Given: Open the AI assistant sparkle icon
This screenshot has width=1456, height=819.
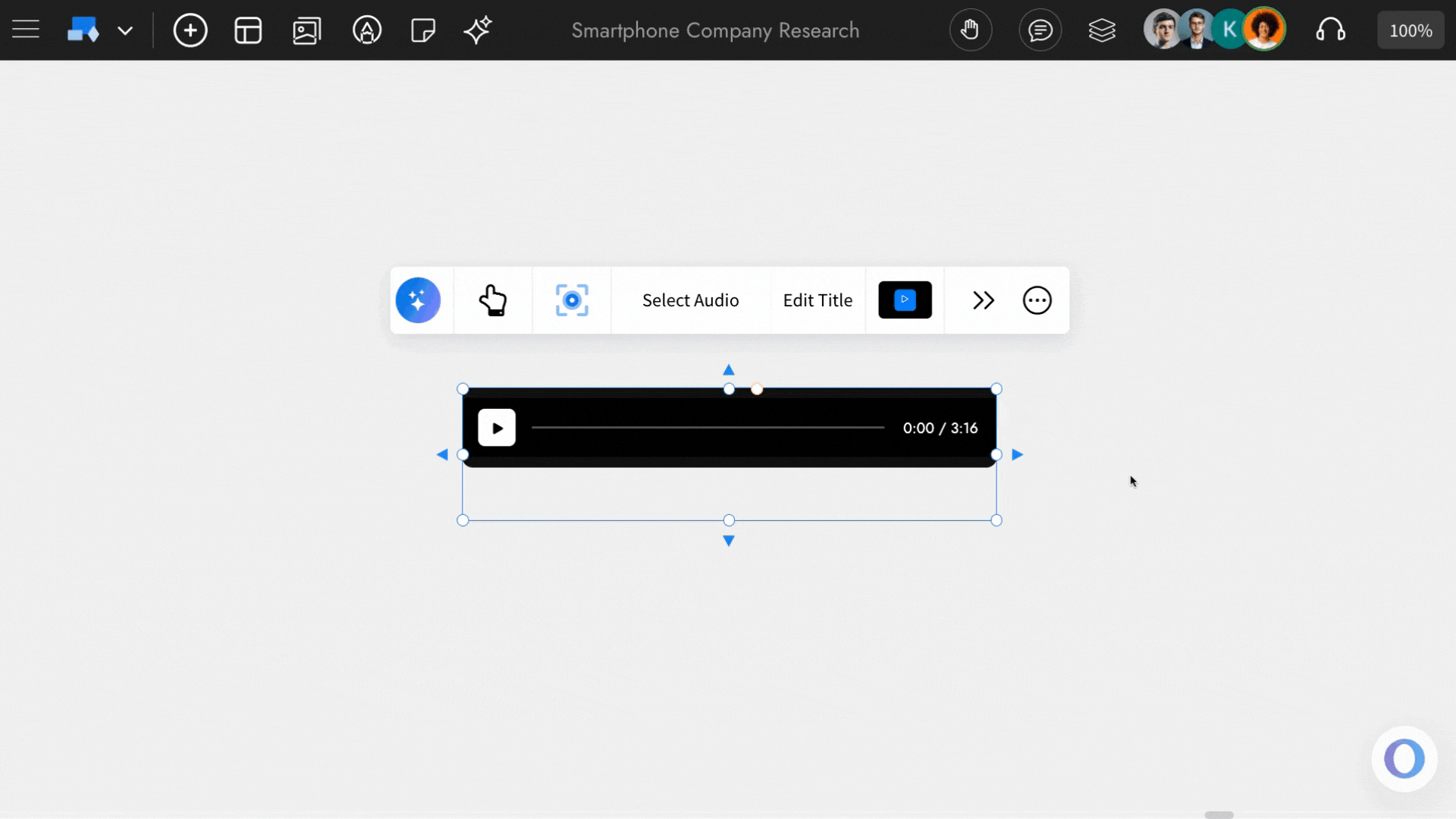Looking at the screenshot, I should (478, 30).
